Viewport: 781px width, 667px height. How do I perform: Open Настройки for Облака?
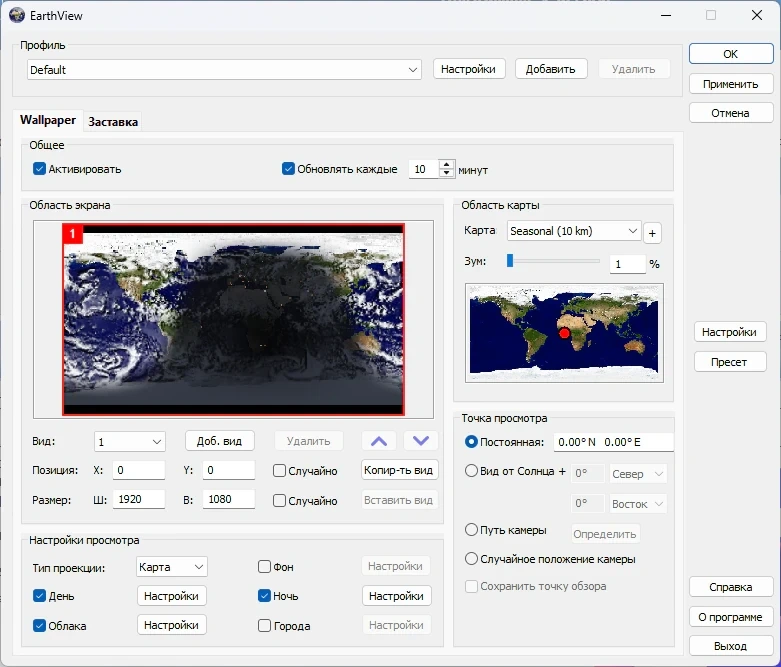[171, 625]
